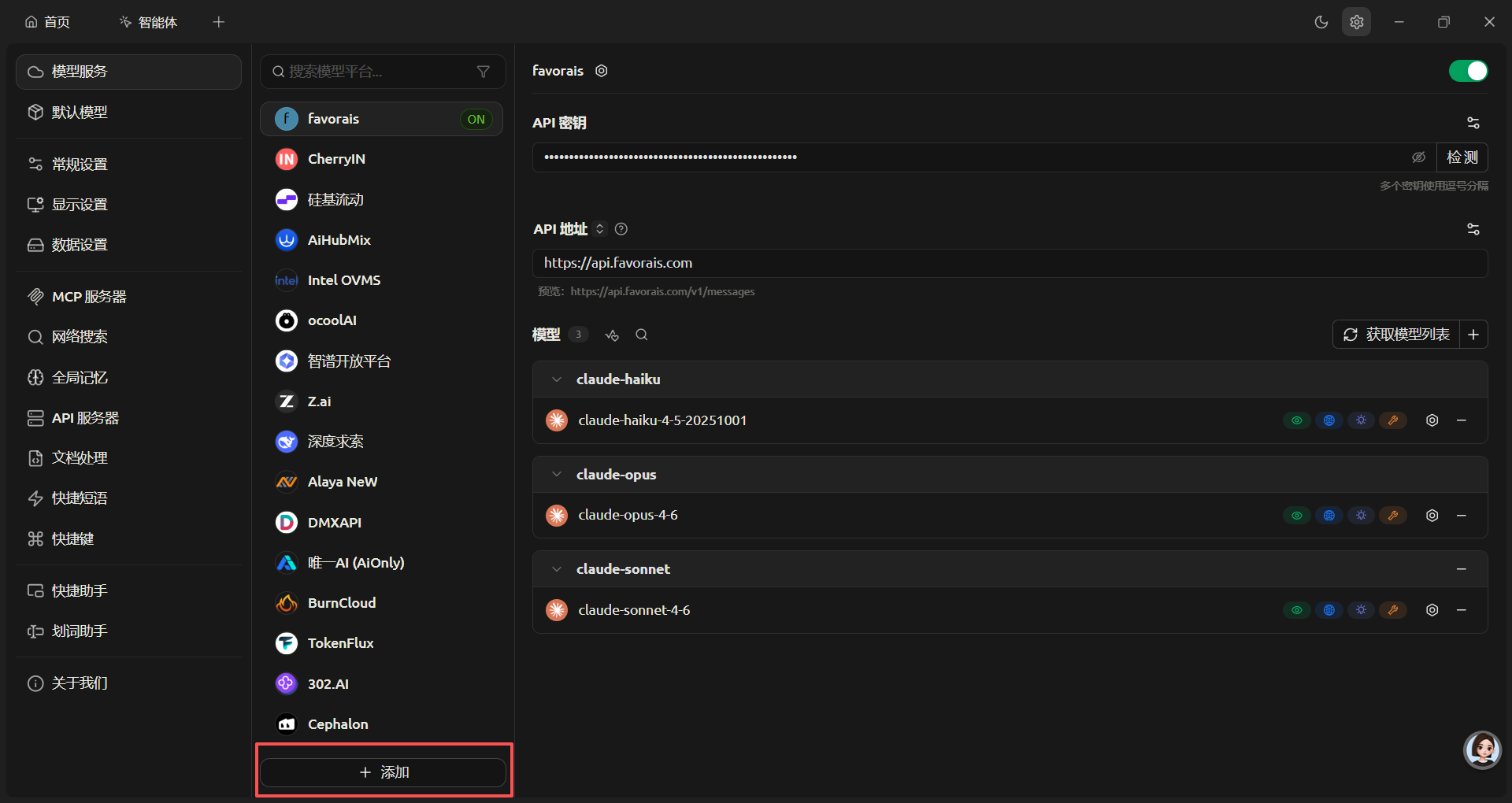Select the TokenFlux provider
Image resolution: width=1512 pixels, height=803 pixels.
(x=382, y=643)
